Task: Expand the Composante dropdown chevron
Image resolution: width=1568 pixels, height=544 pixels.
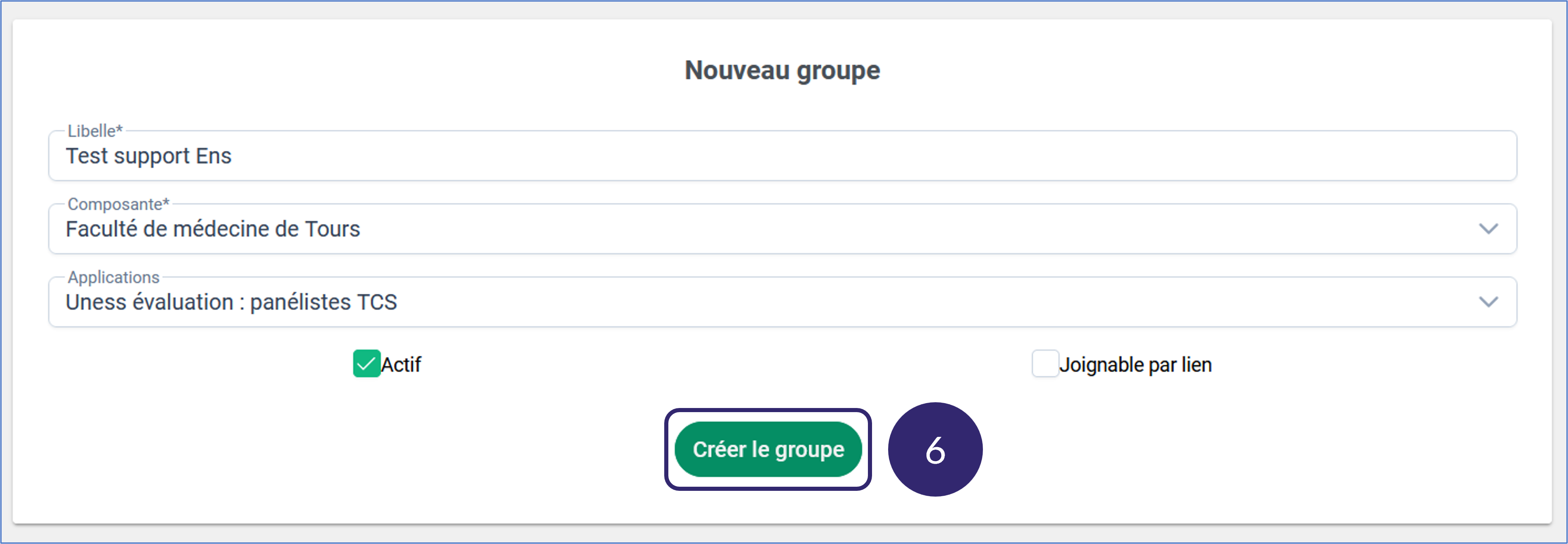Action: click(1488, 230)
